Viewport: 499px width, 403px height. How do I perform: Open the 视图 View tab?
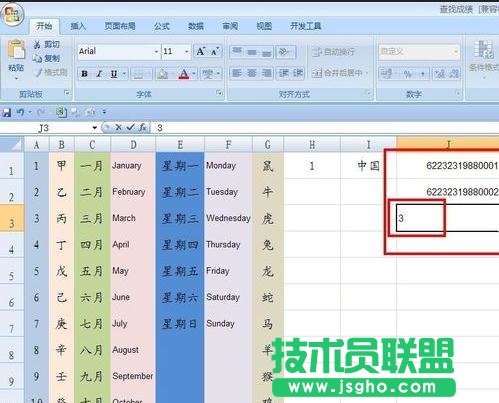pyautogui.click(x=264, y=26)
